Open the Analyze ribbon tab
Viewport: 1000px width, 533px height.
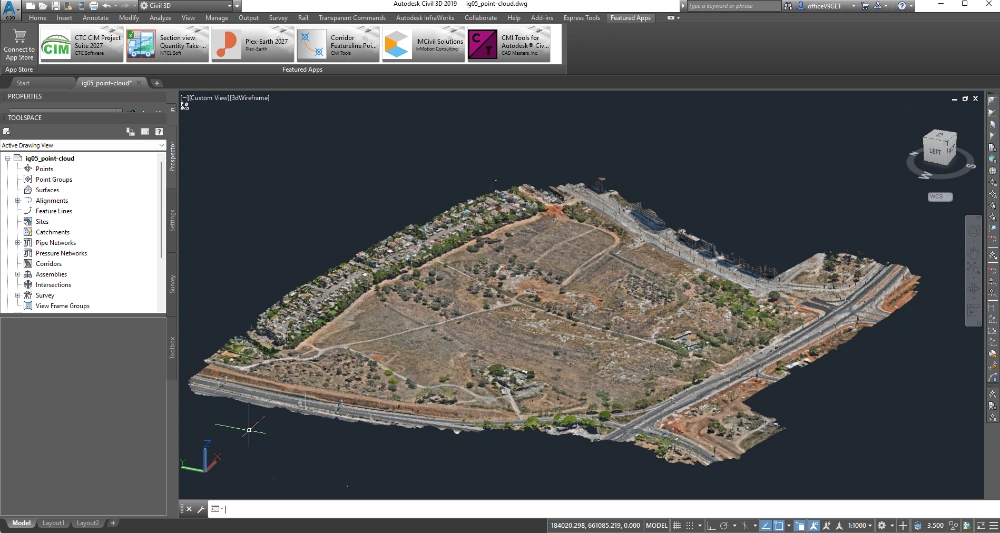point(160,18)
